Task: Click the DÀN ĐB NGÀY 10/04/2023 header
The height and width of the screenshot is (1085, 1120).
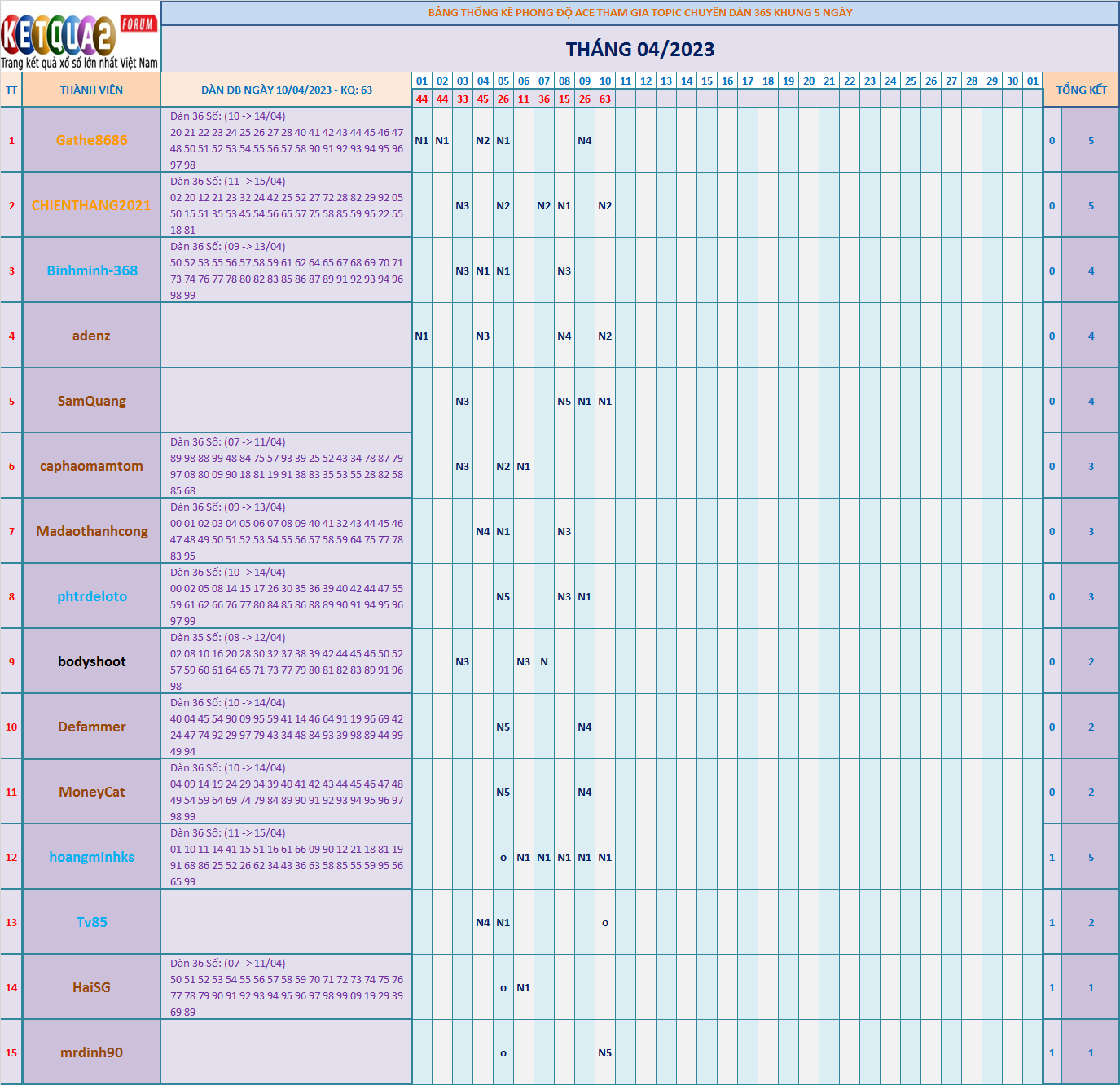Action: [x=286, y=90]
